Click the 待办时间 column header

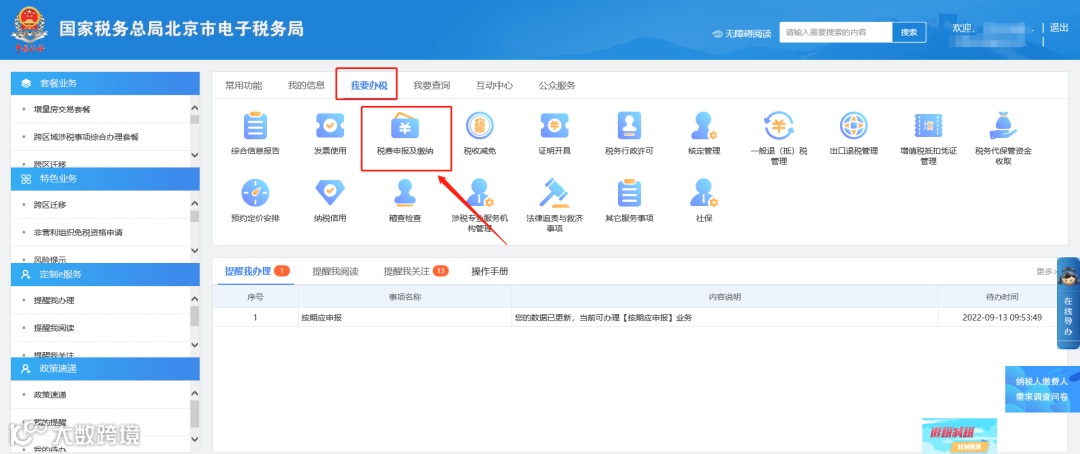point(1002,298)
